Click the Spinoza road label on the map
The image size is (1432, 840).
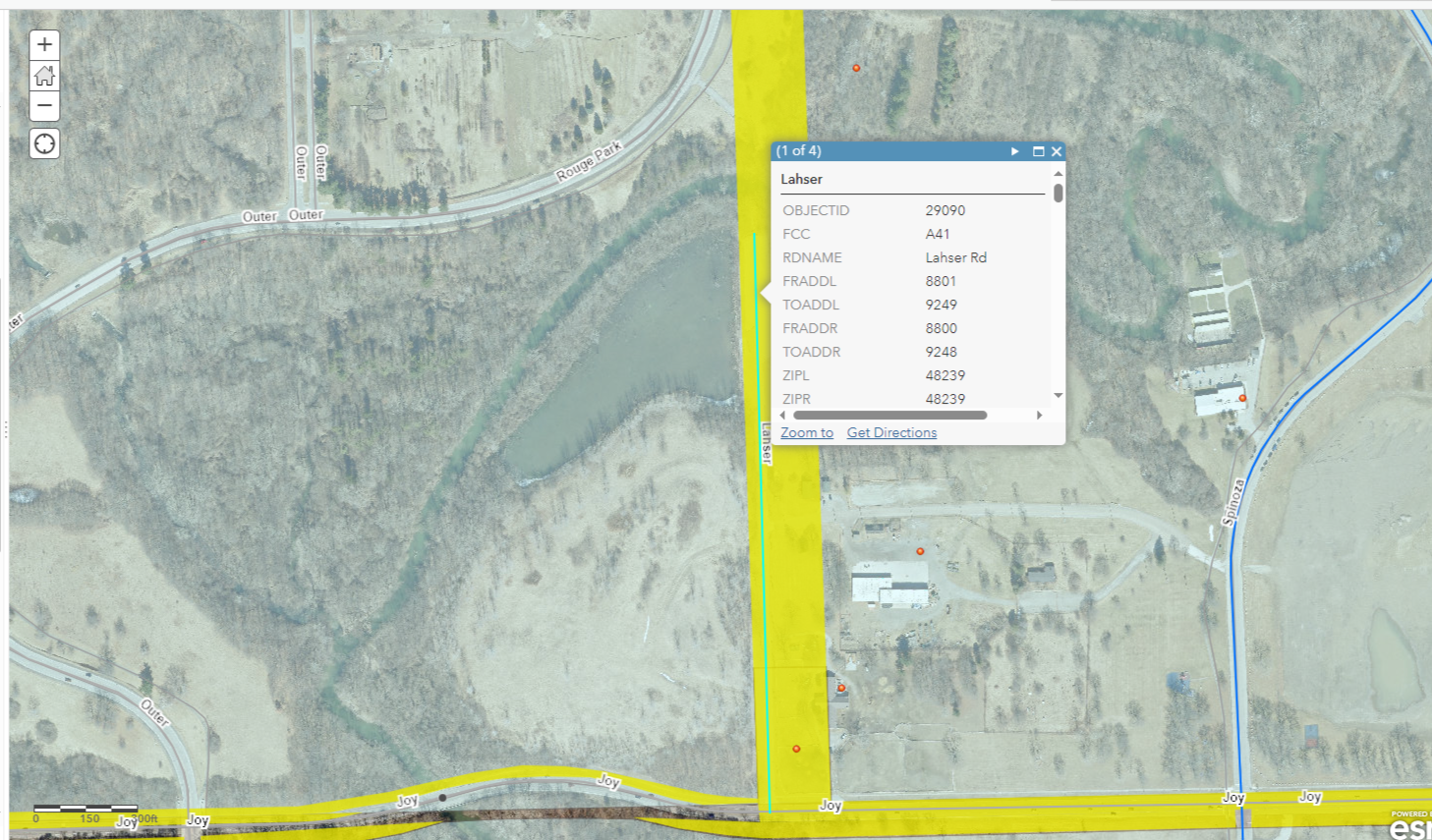coord(1232,502)
